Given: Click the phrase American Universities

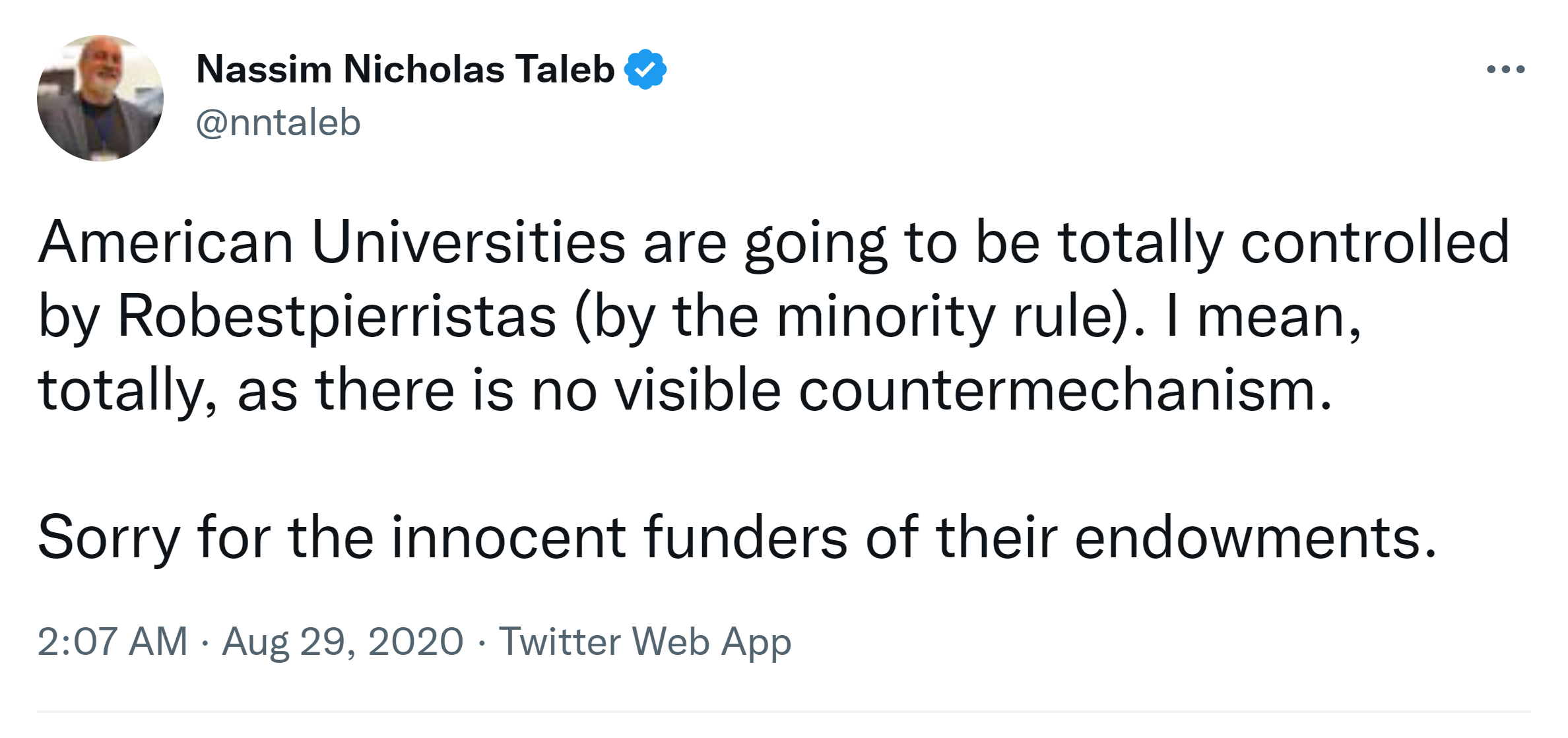Looking at the screenshot, I should tap(331, 243).
